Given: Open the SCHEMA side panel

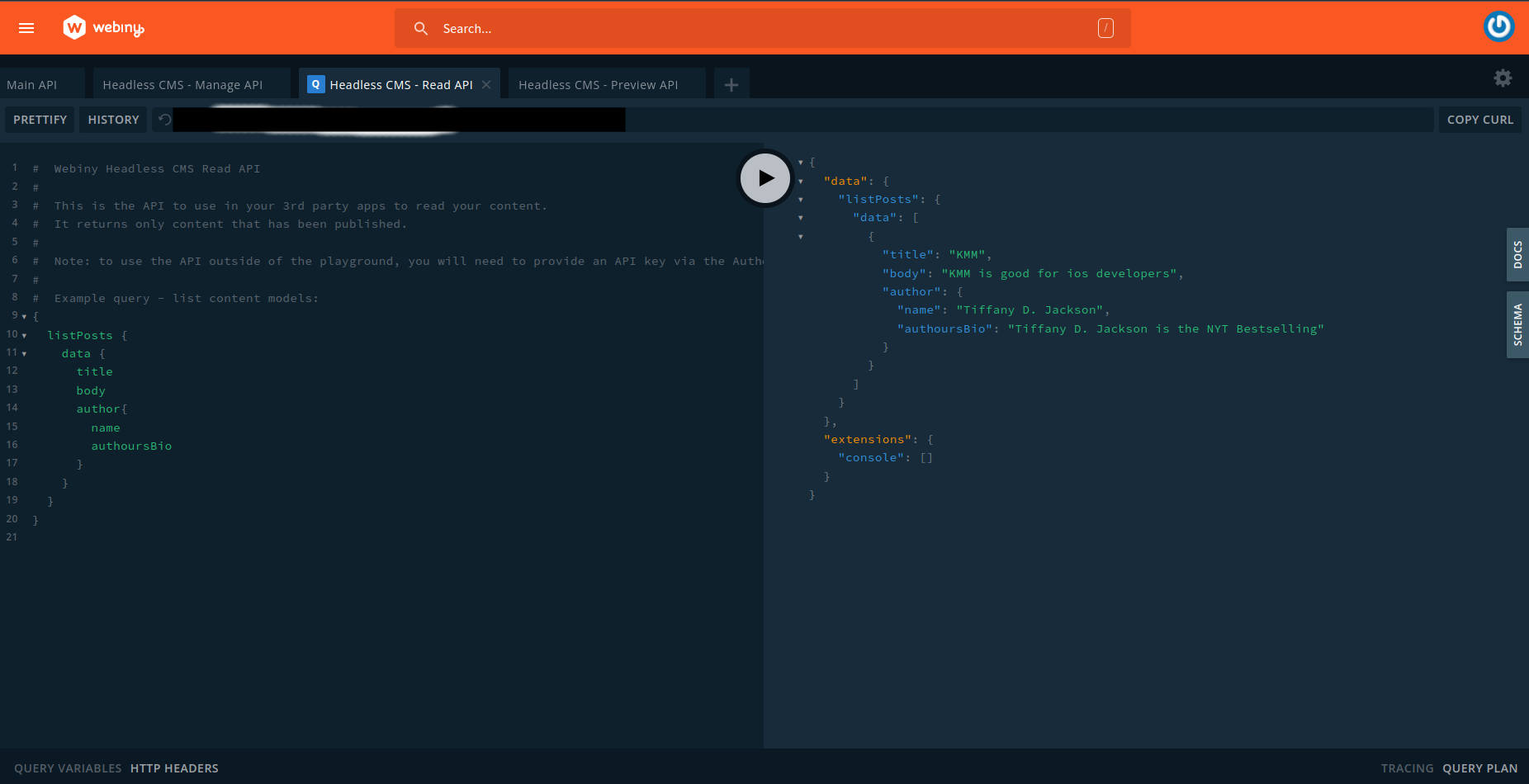Looking at the screenshot, I should (x=1519, y=324).
